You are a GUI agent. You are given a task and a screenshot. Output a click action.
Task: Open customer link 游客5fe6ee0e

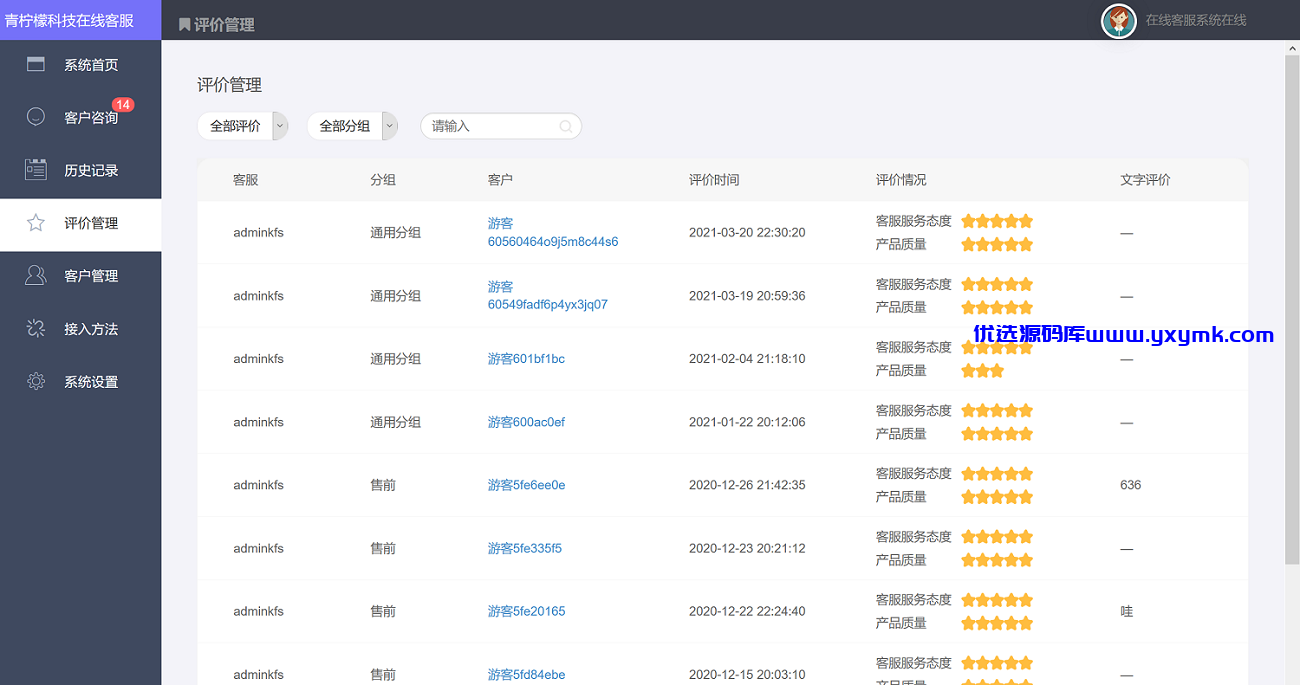[526, 485]
